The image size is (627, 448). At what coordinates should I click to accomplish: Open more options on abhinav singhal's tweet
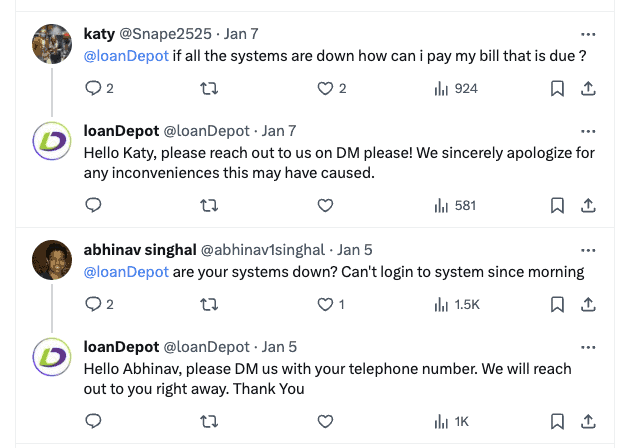pos(589,249)
